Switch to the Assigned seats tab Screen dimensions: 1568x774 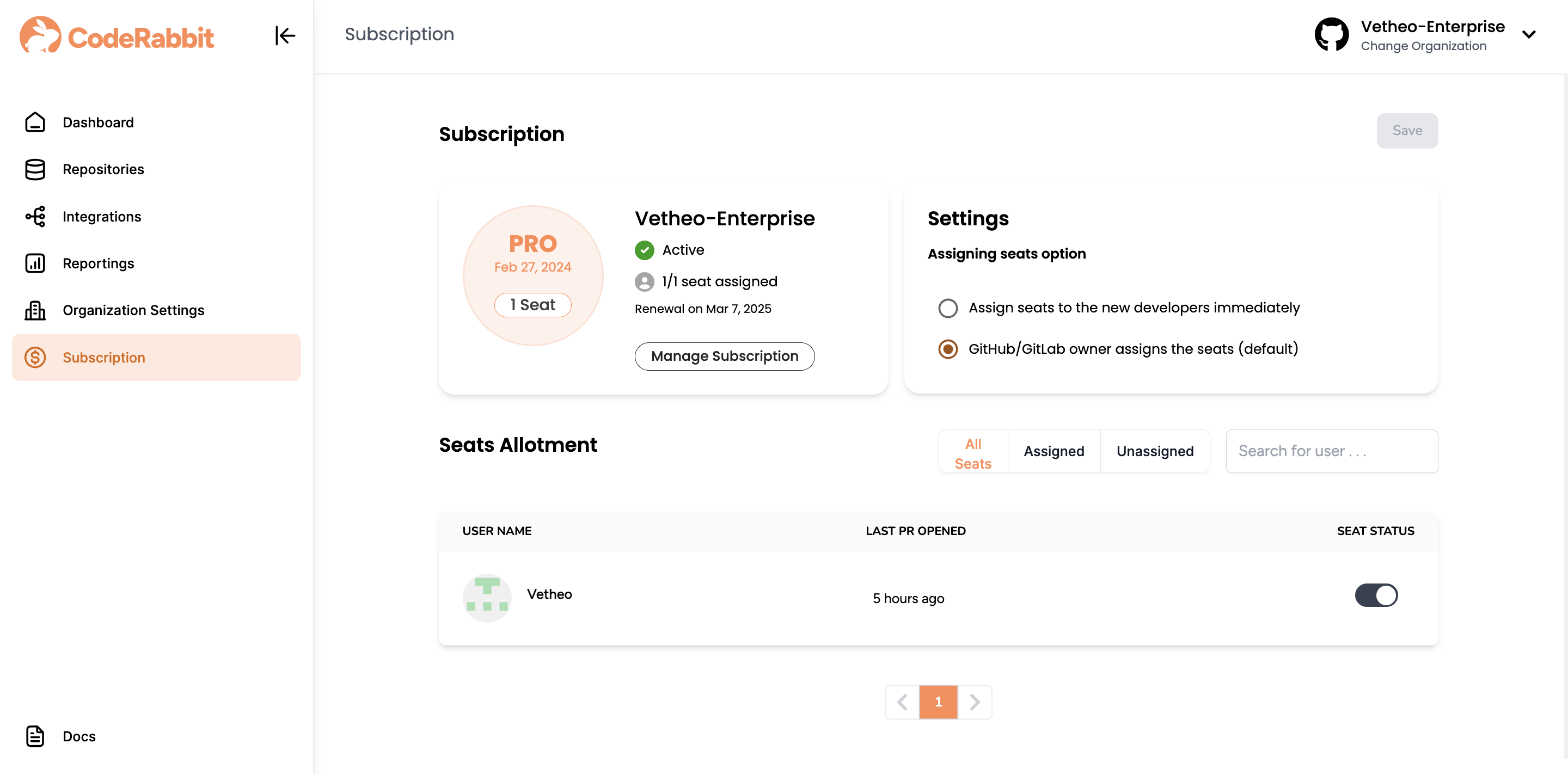[1053, 451]
